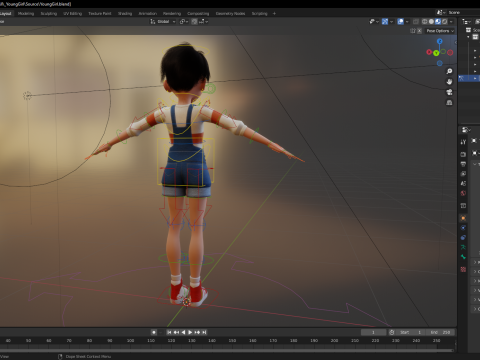Viewport: 480px width, 360px height.
Task: Open the Scene properties tab
Action: coord(463,183)
